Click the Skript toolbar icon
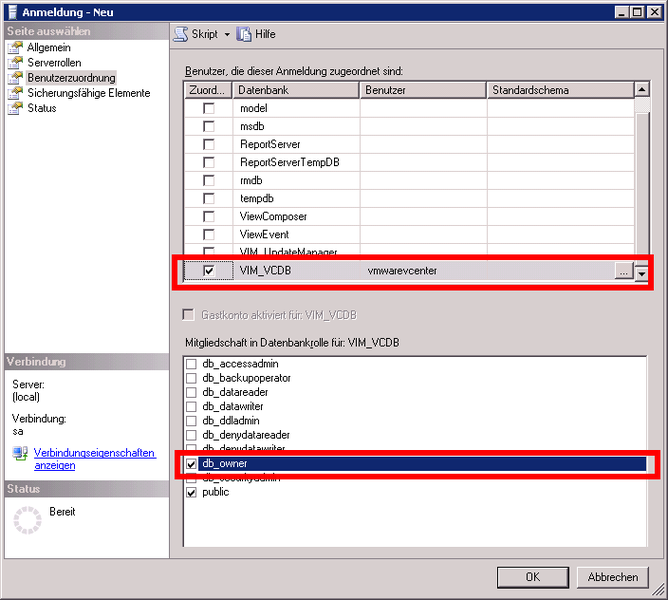 tap(181, 34)
